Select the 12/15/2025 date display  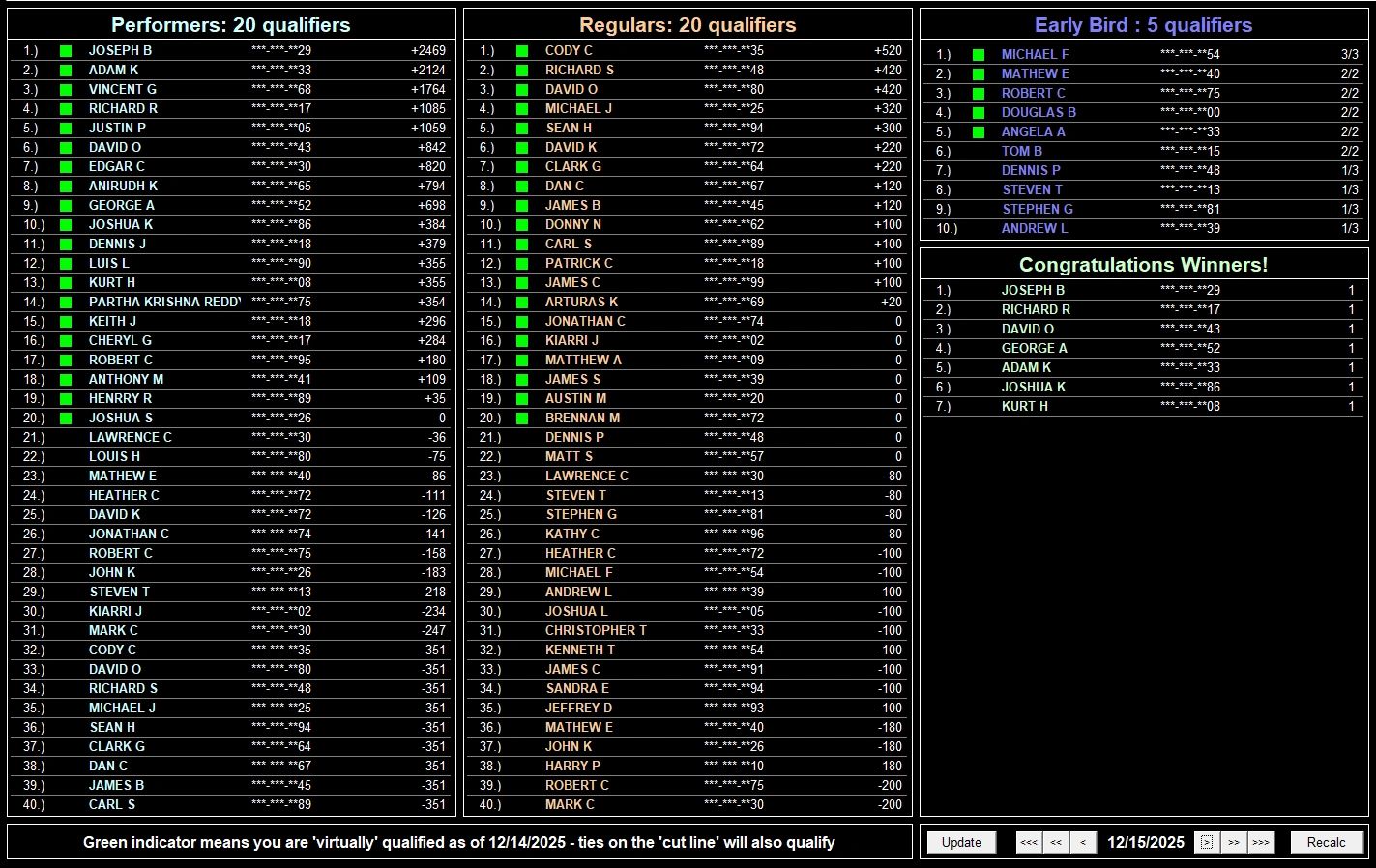click(1145, 842)
